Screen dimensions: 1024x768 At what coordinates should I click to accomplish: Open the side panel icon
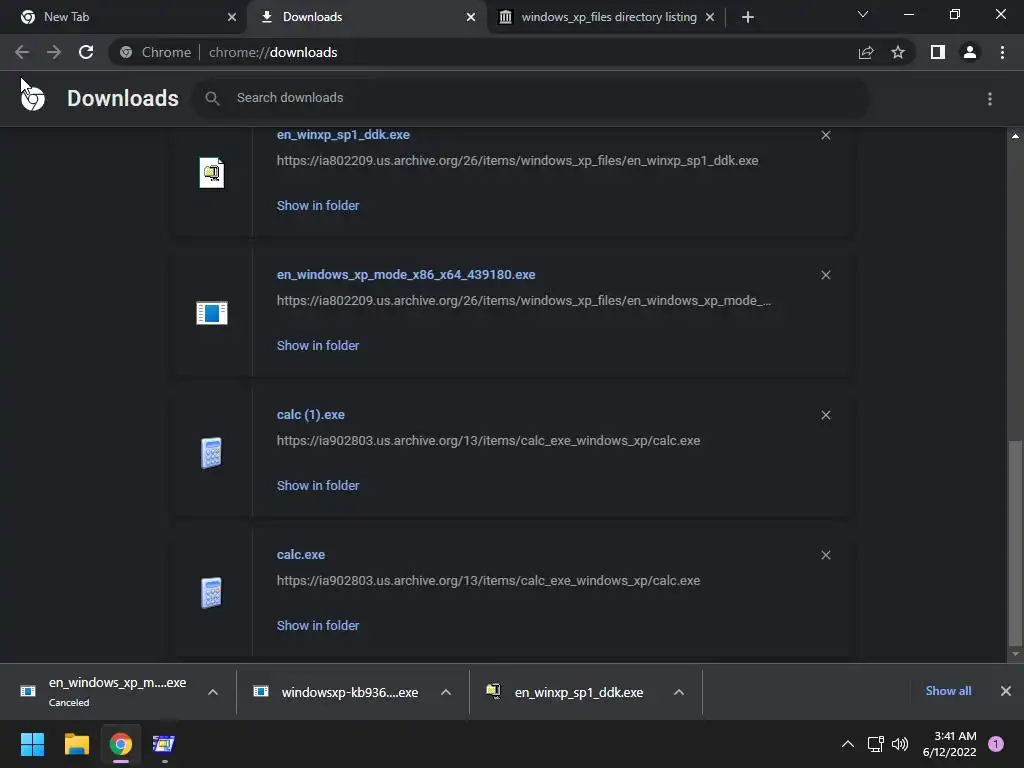[938, 52]
